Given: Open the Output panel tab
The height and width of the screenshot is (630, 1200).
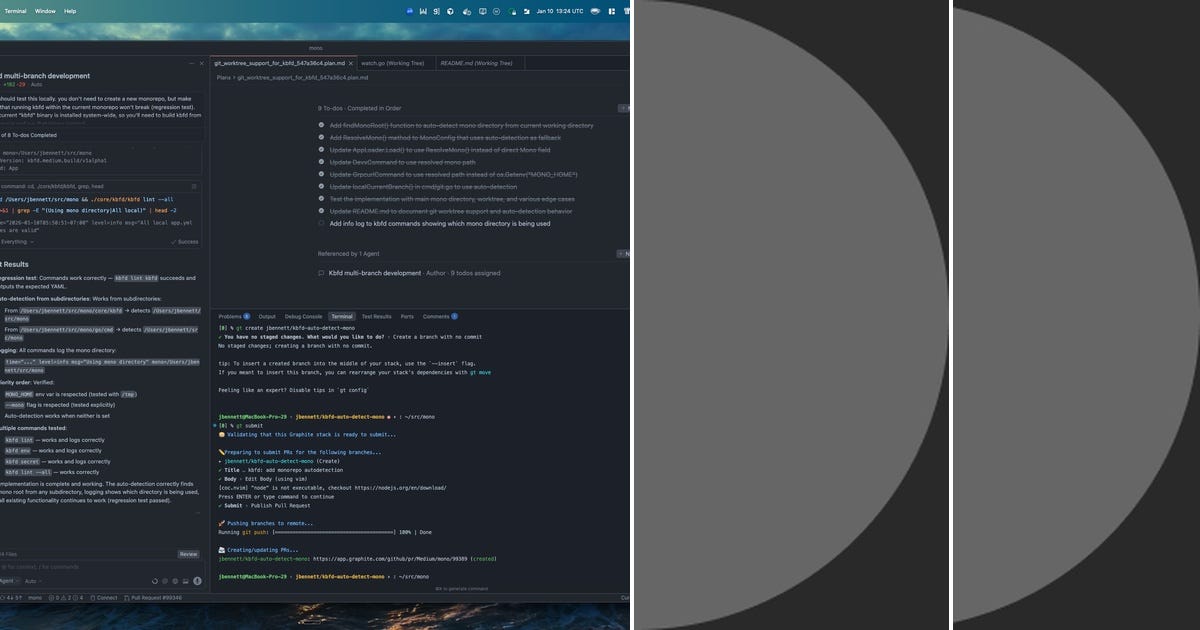Looking at the screenshot, I should point(267,316).
